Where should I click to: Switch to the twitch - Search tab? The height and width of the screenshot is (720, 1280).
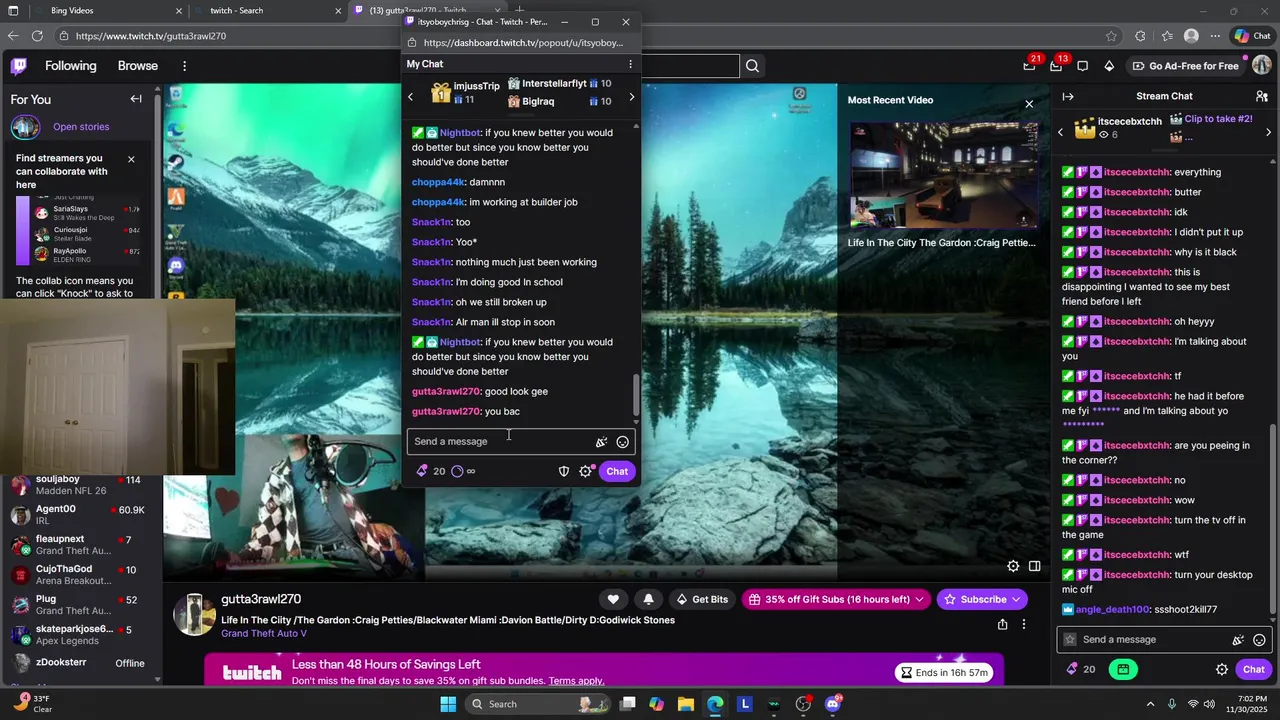tap(267, 11)
